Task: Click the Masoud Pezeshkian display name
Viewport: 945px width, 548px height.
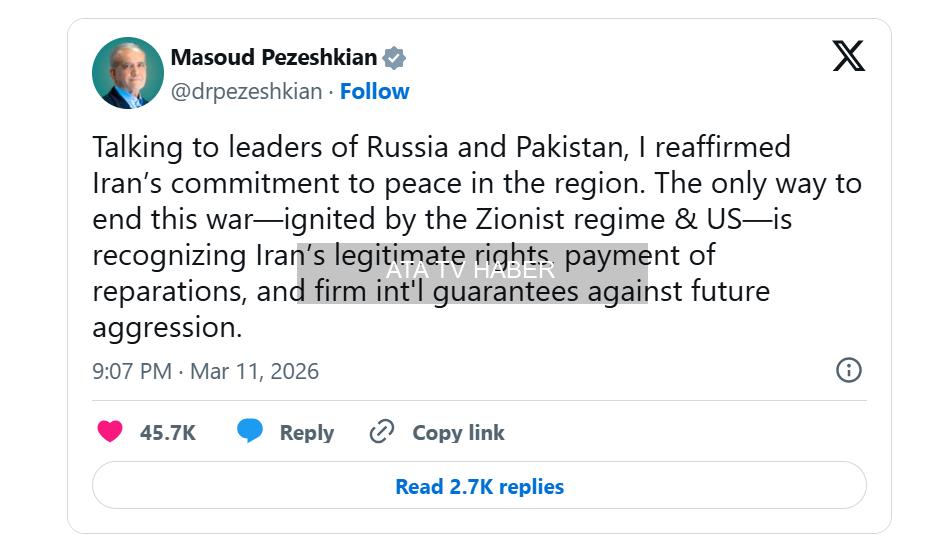Action: 275,57
